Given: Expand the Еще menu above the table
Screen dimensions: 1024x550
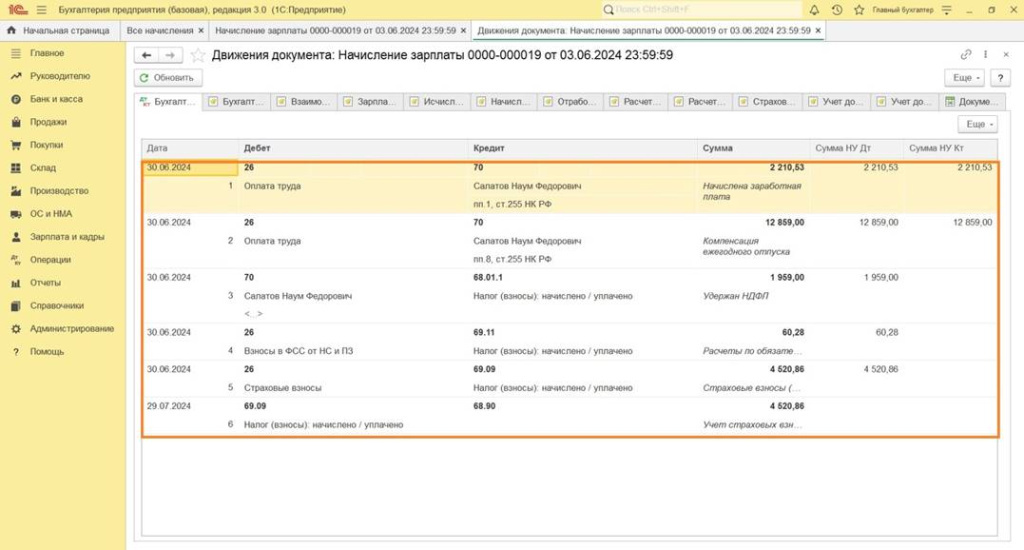Looking at the screenshot, I should coord(977,124).
